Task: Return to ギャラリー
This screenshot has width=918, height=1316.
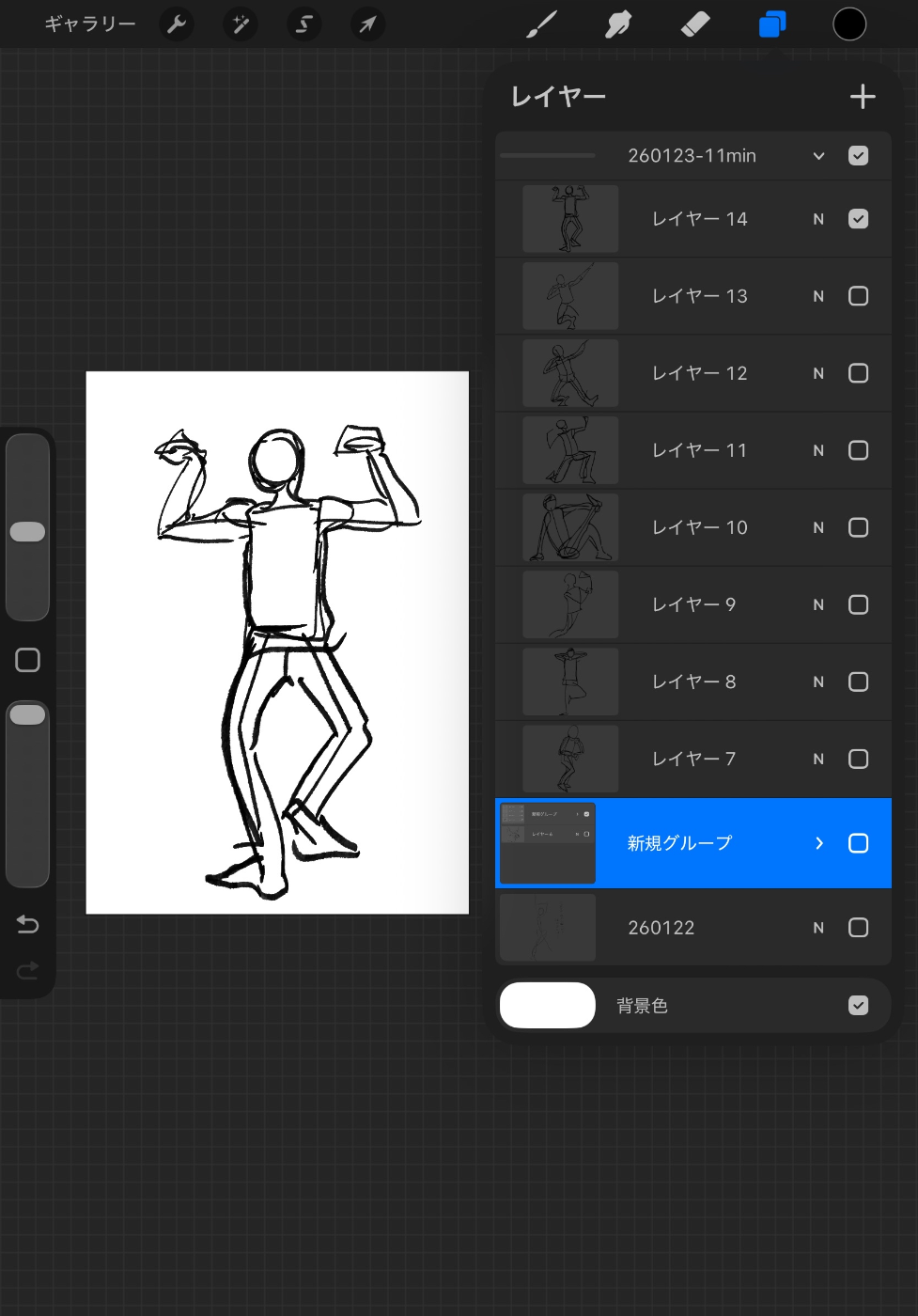Action: click(x=90, y=24)
